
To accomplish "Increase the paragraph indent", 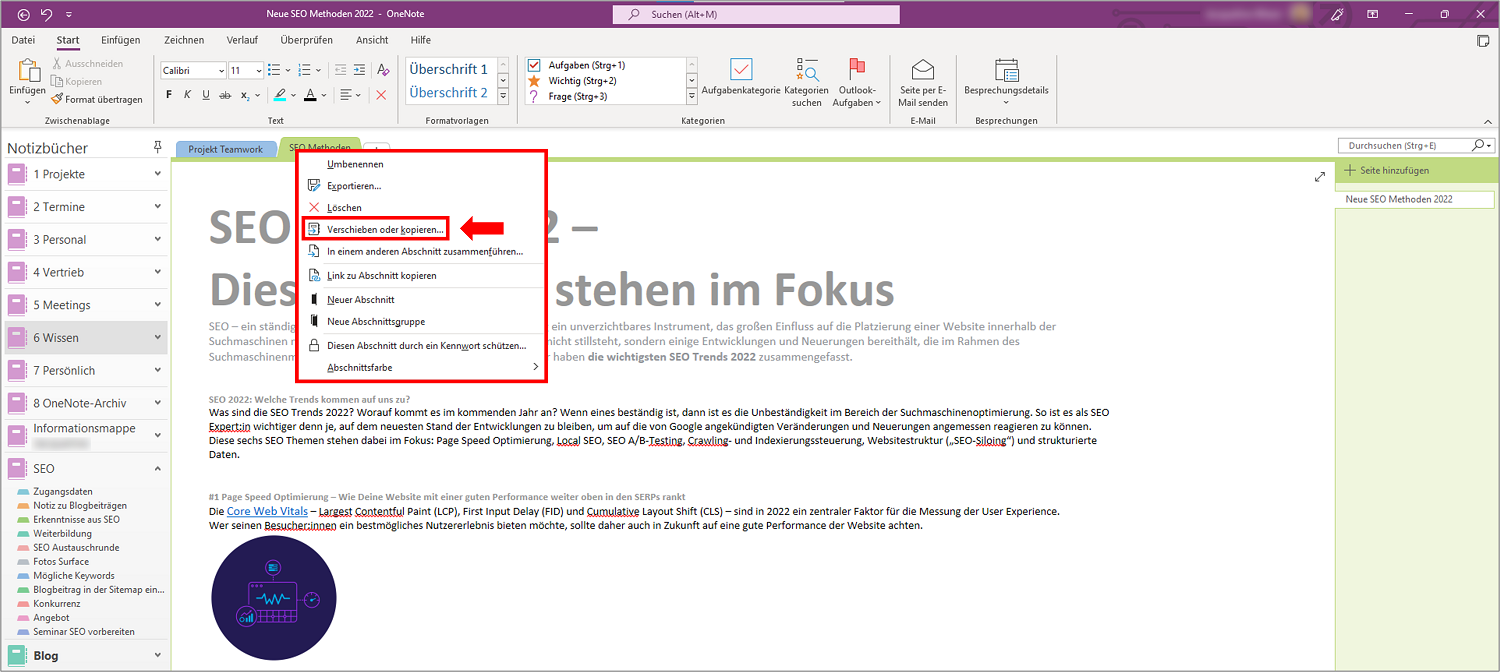I will pos(360,70).
